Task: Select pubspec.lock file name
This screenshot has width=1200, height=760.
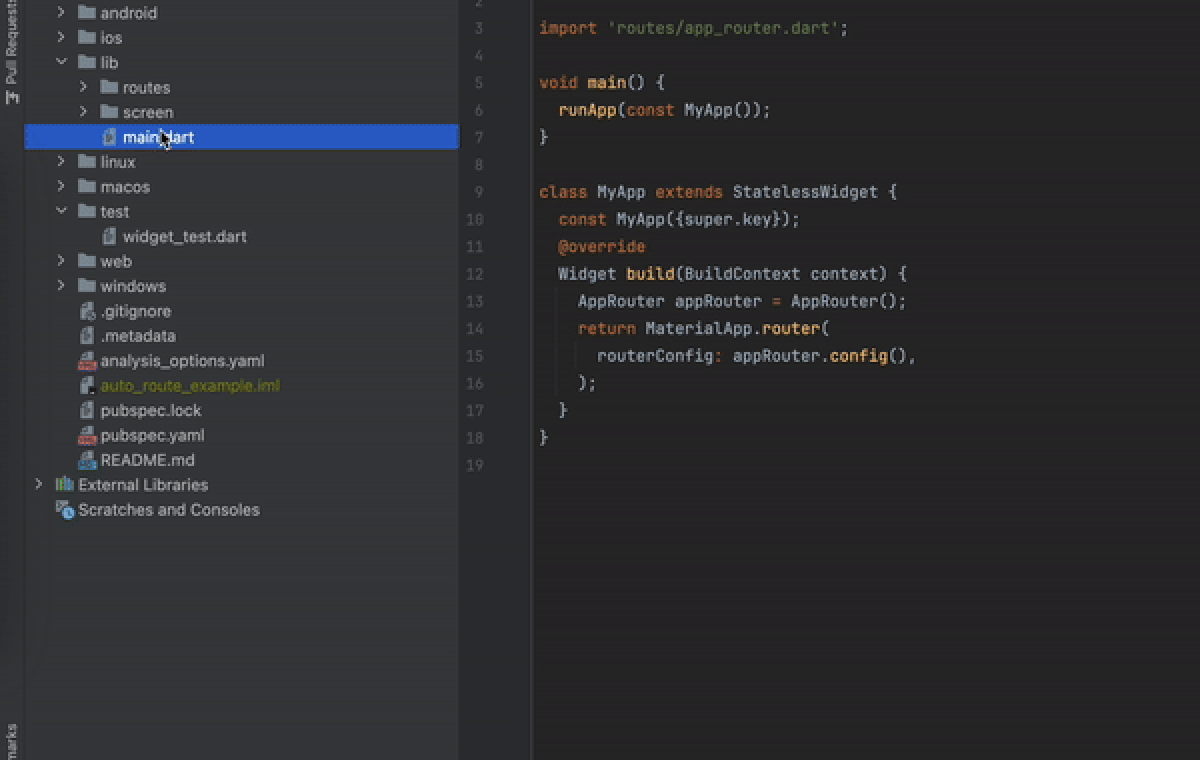Action: (151, 411)
